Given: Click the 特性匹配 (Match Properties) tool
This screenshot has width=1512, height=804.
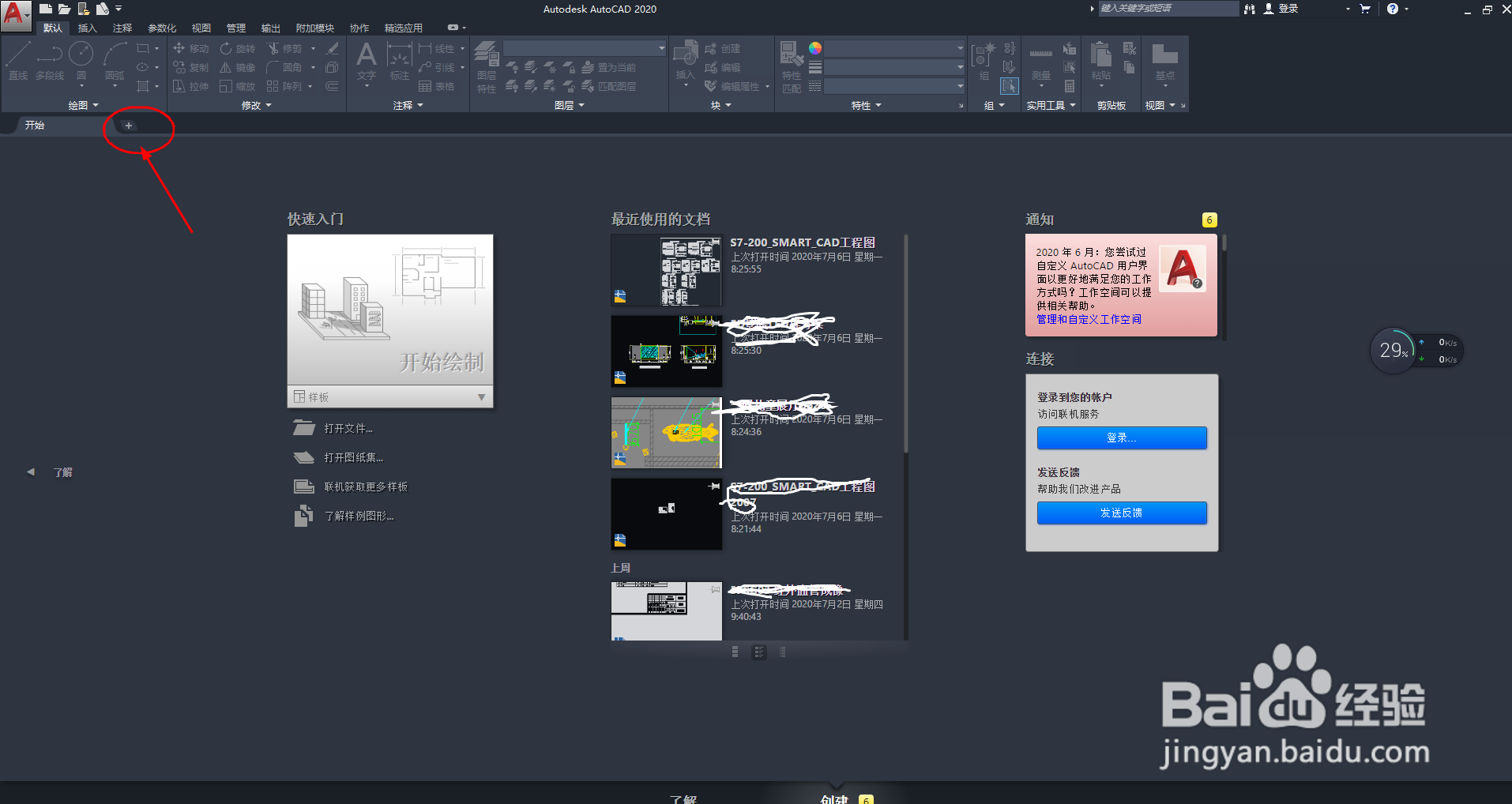Looking at the screenshot, I should (792, 66).
